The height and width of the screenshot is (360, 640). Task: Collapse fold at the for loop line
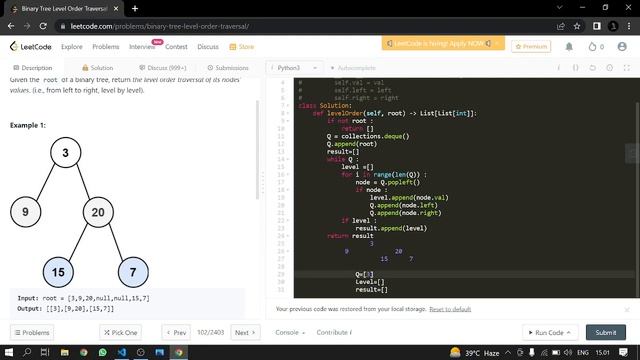(288, 175)
